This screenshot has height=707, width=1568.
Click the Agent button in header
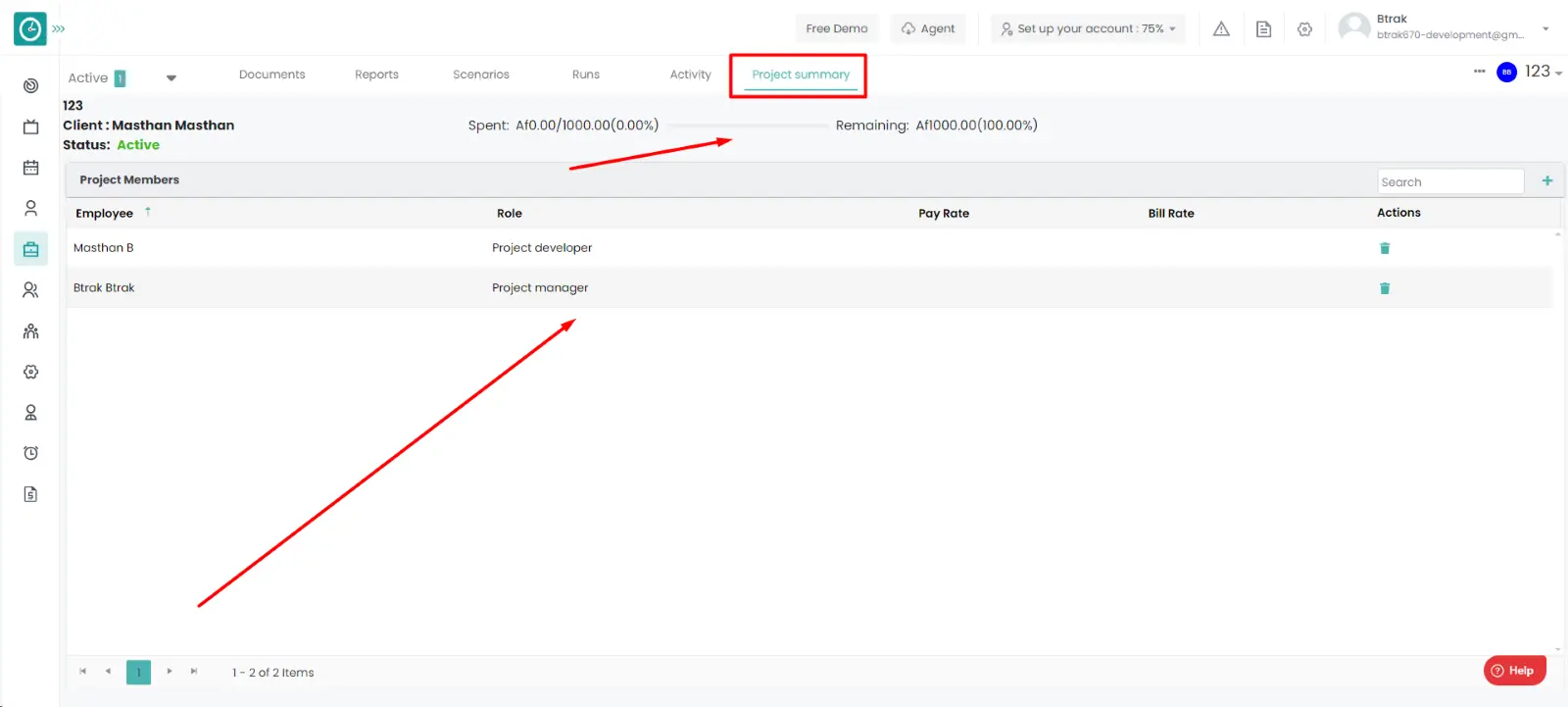click(x=928, y=29)
